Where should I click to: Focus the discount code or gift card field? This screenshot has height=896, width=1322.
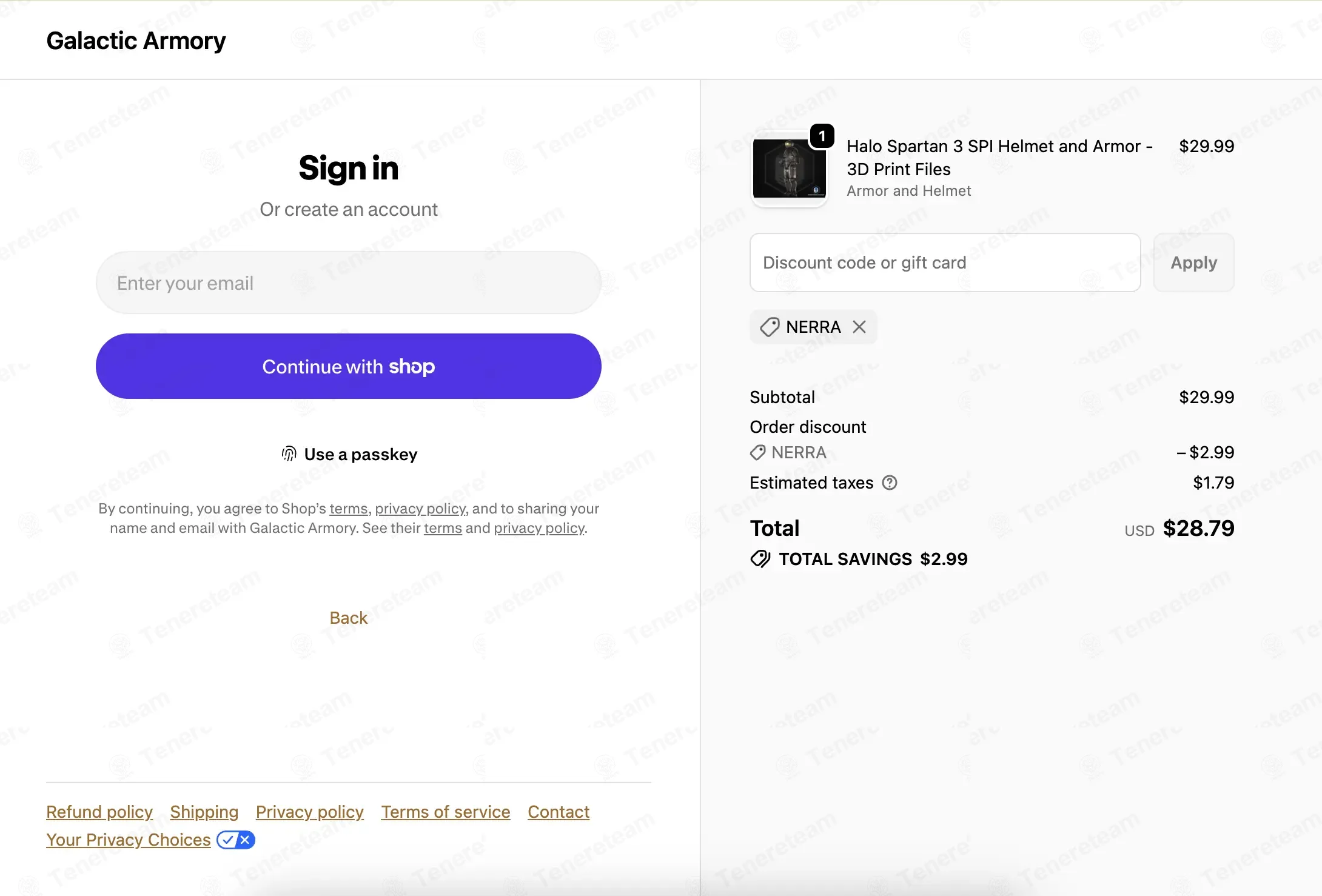coord(945,263)
